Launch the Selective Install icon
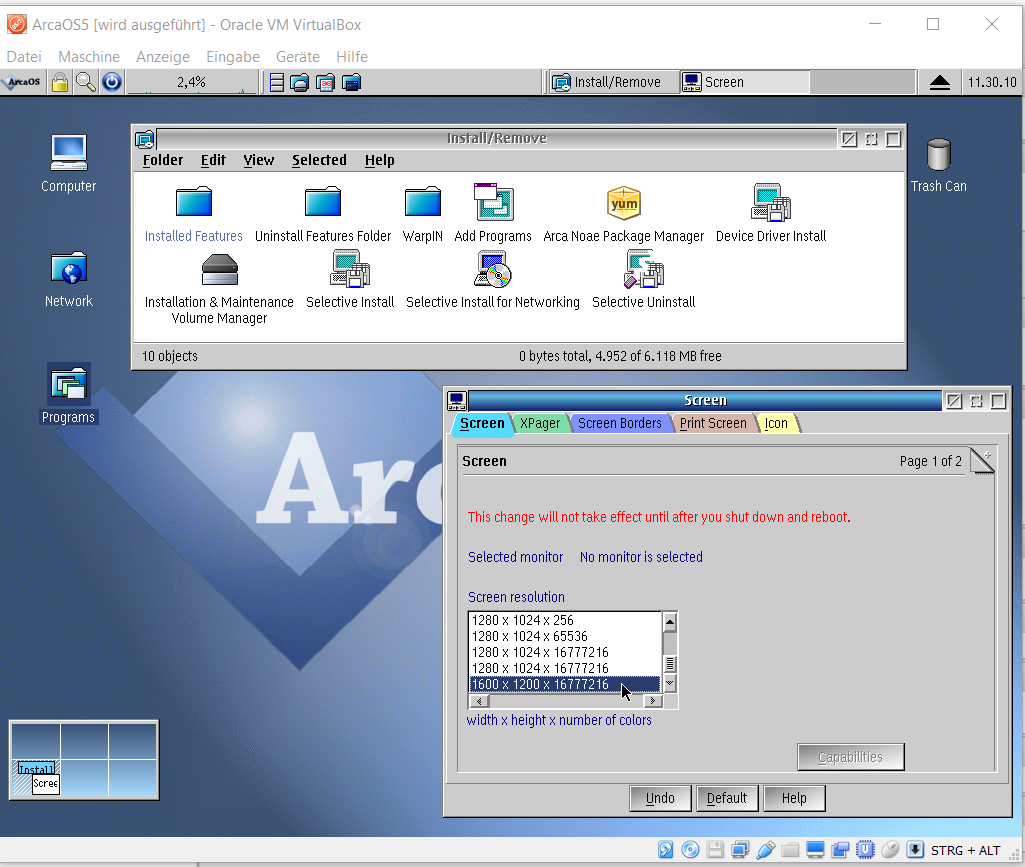Viewport: 1025px width, 867px height. [x=350, y=269]
